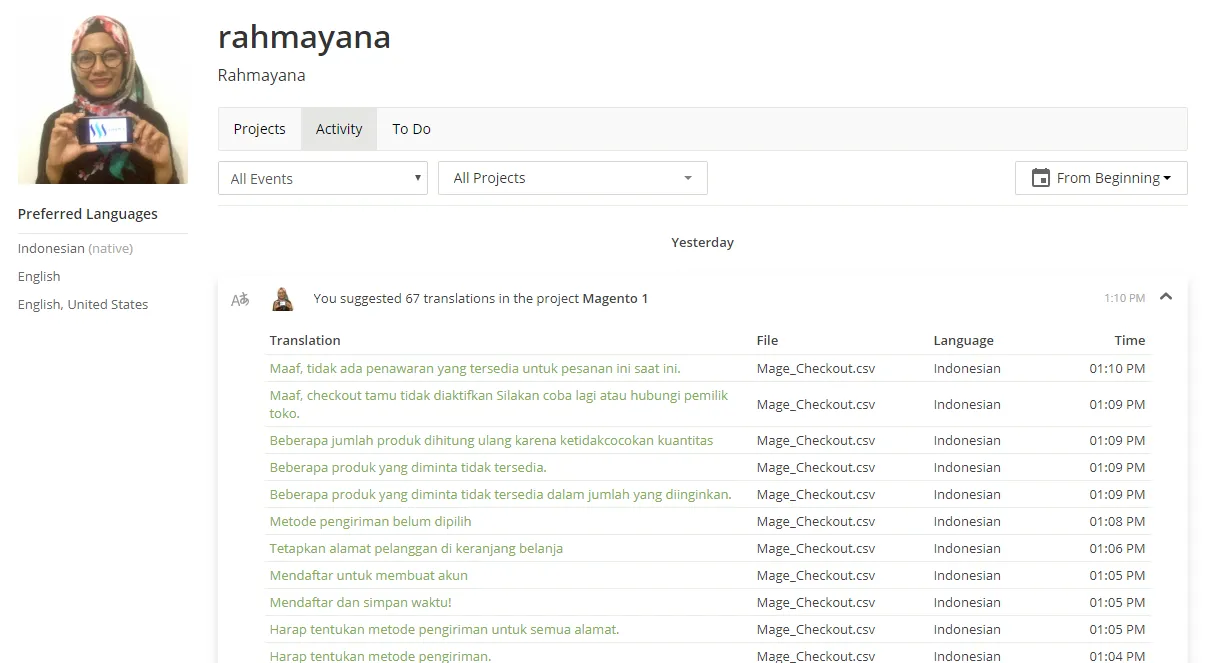Open the From Beginning date range dropdown

tap(1101, 178)
